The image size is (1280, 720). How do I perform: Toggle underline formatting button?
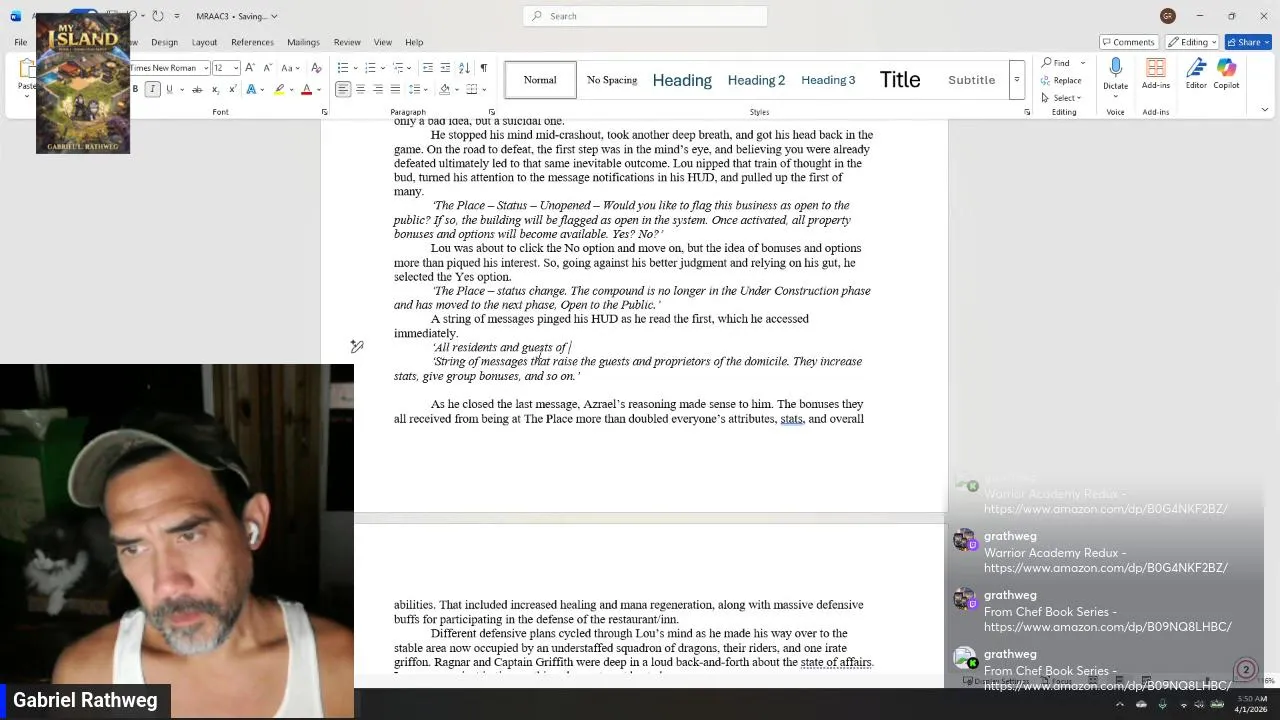coord(169,89)
